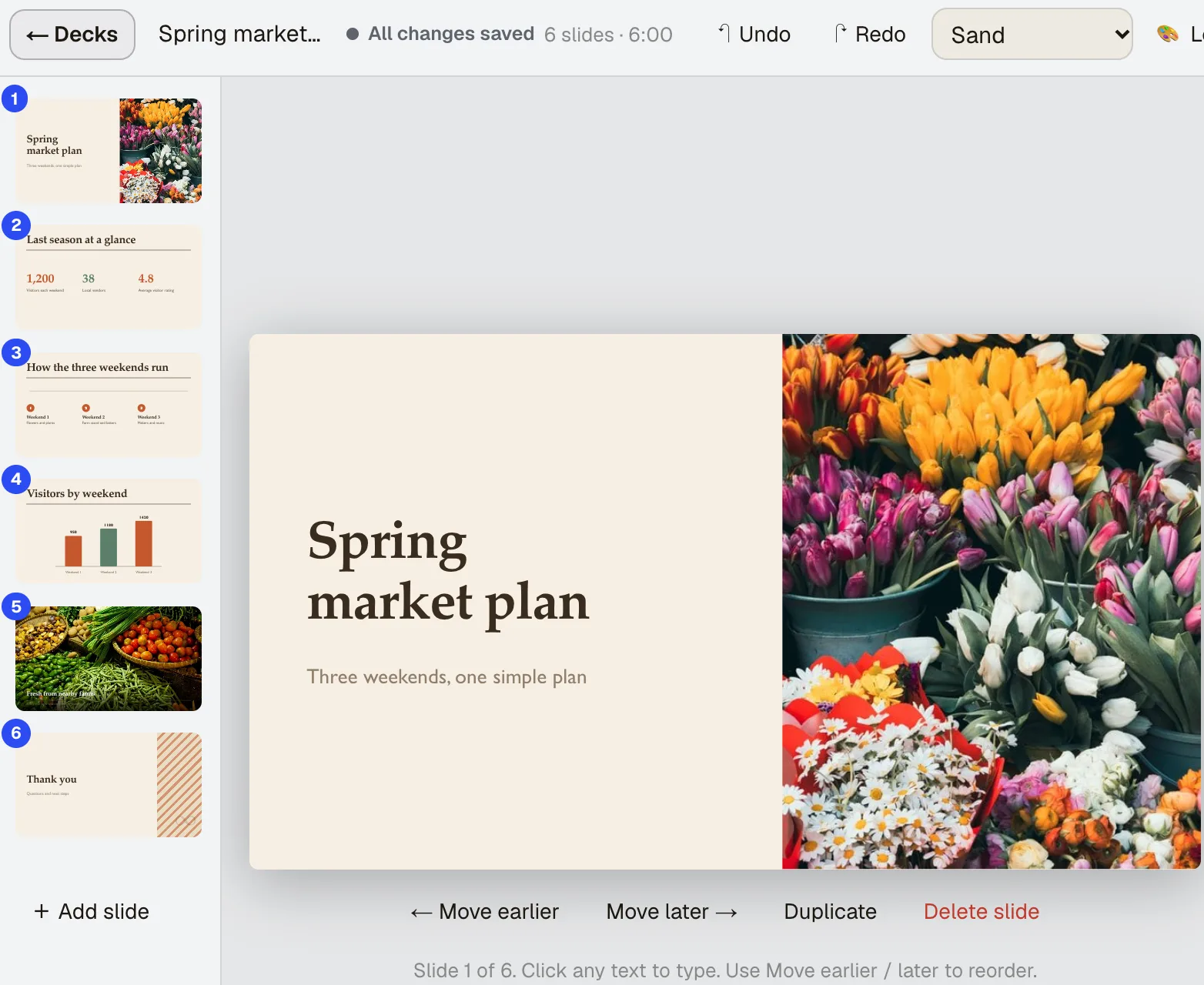Select slide 6 Thank you thumbnail
The width and height of the screenshot is (1204, 985).
click(x=109, y=785)
